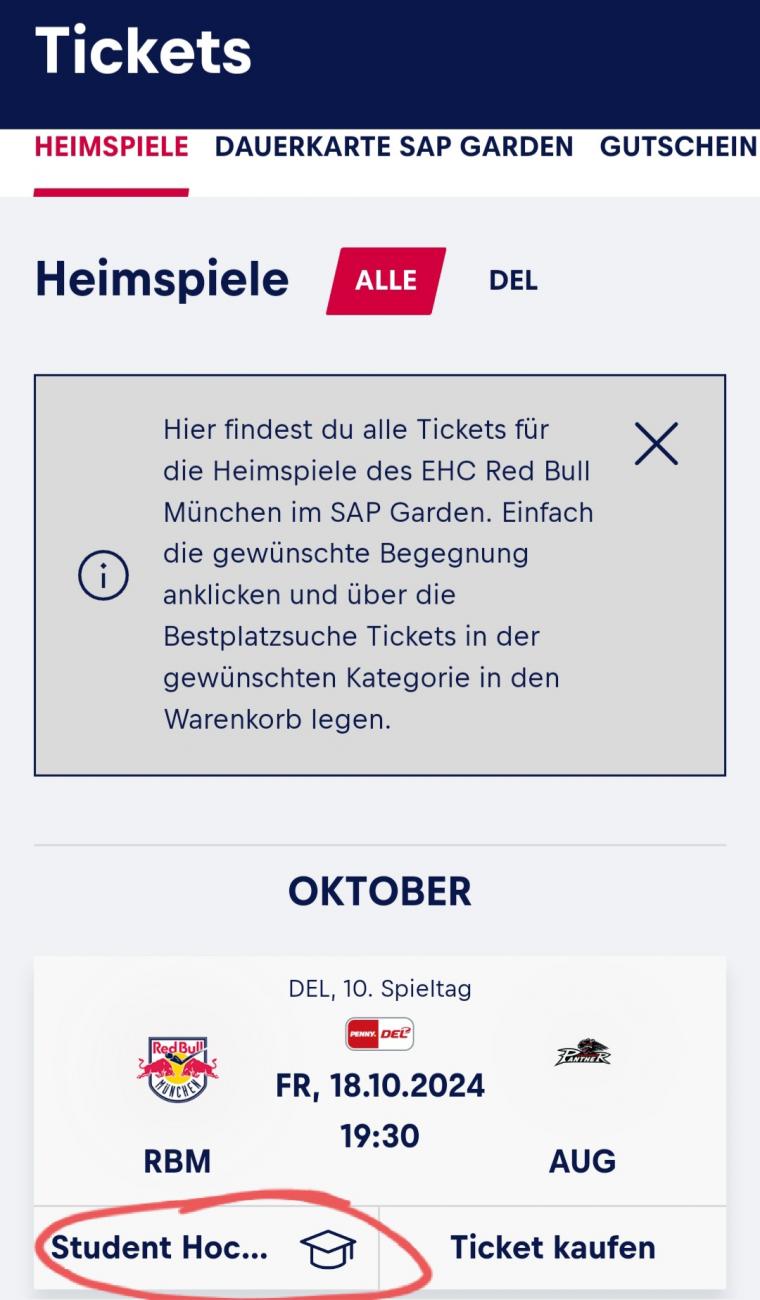Click the Tickets page title
This screenshot has width=760, height=1300.
[x=143, y=51]
